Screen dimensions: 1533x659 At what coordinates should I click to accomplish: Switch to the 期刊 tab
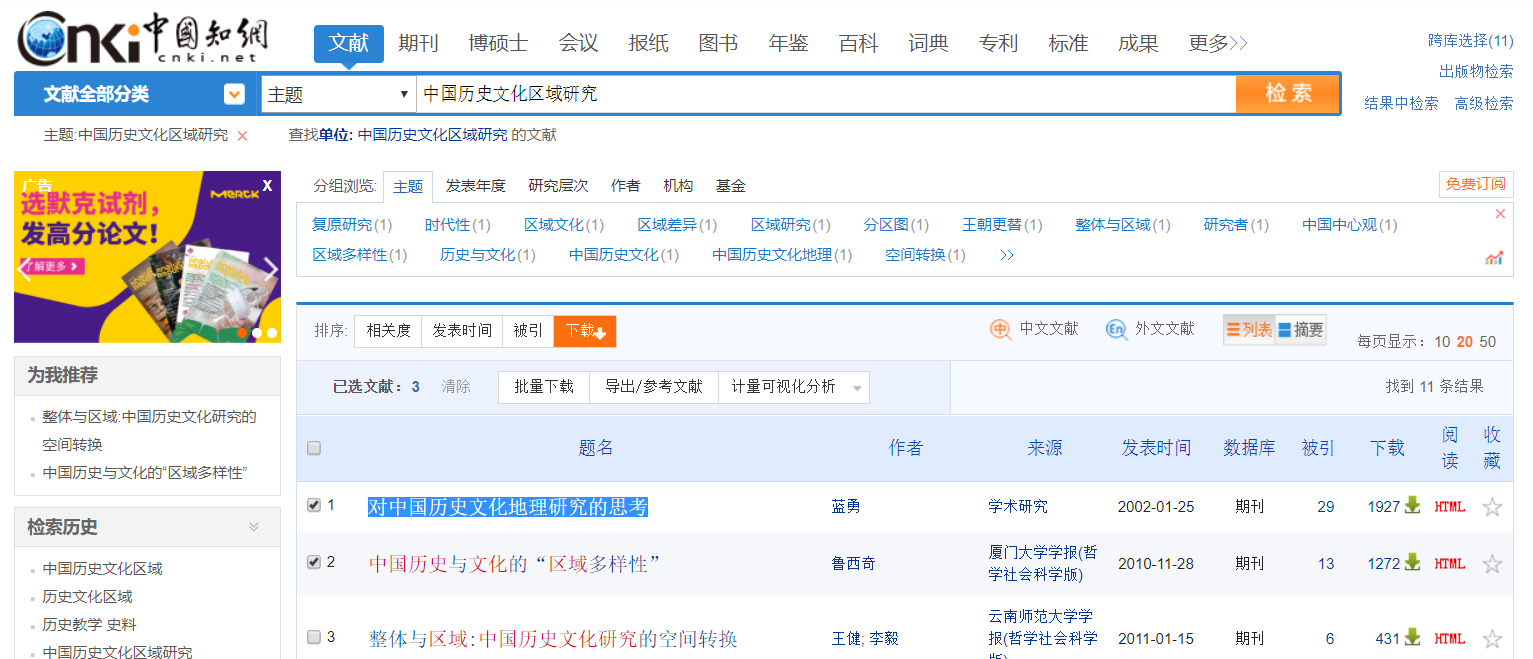tap(418, 43)
